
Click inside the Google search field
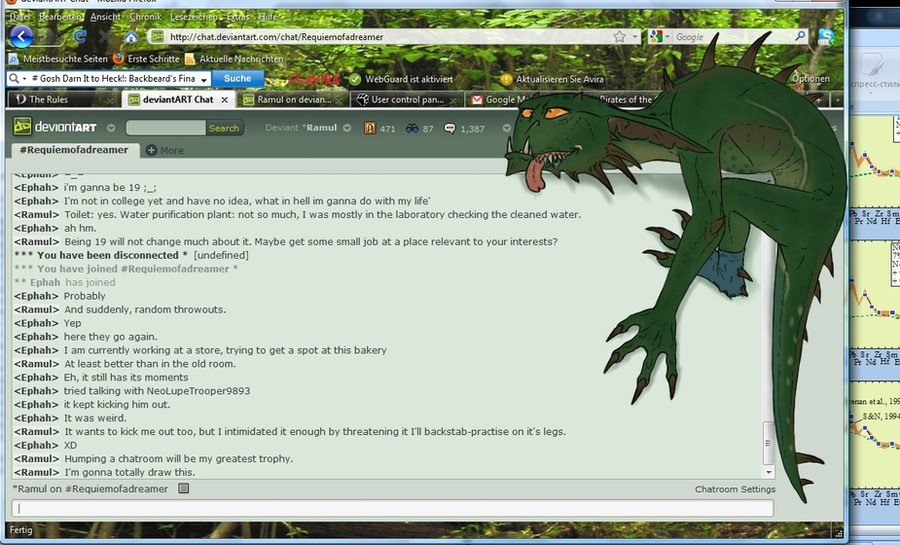(x=732, y=37)
